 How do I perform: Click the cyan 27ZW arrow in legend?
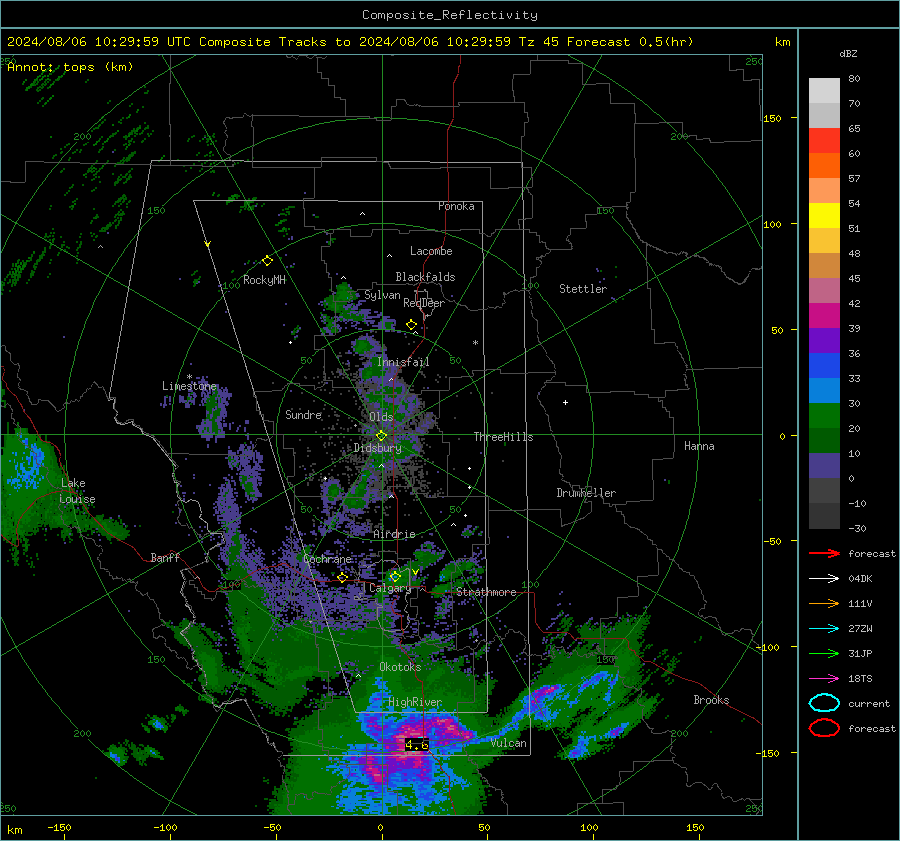[x=824, y=628]
